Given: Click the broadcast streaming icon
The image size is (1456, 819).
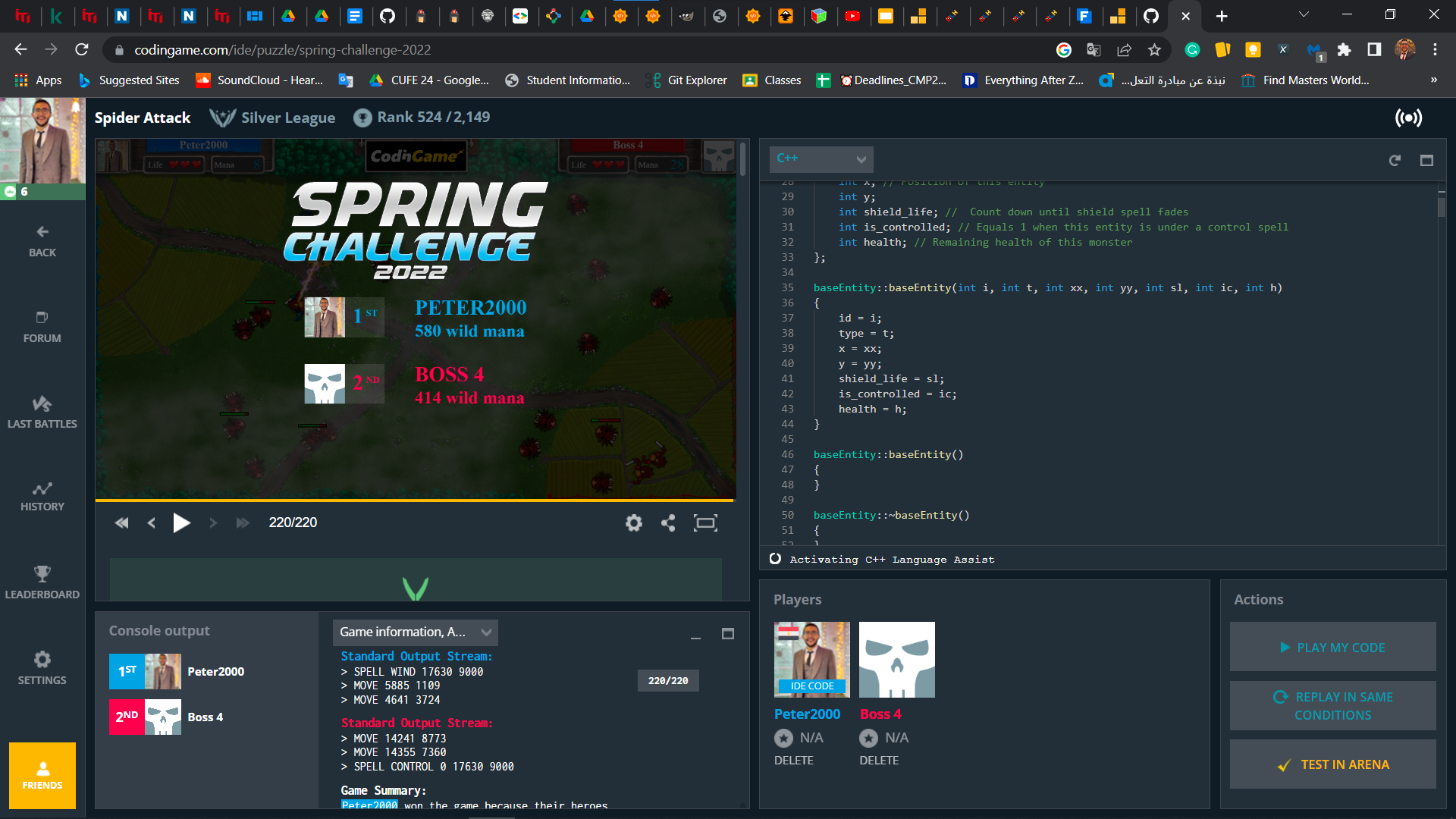Looking at the screenshot, I should coord(1408,118).
